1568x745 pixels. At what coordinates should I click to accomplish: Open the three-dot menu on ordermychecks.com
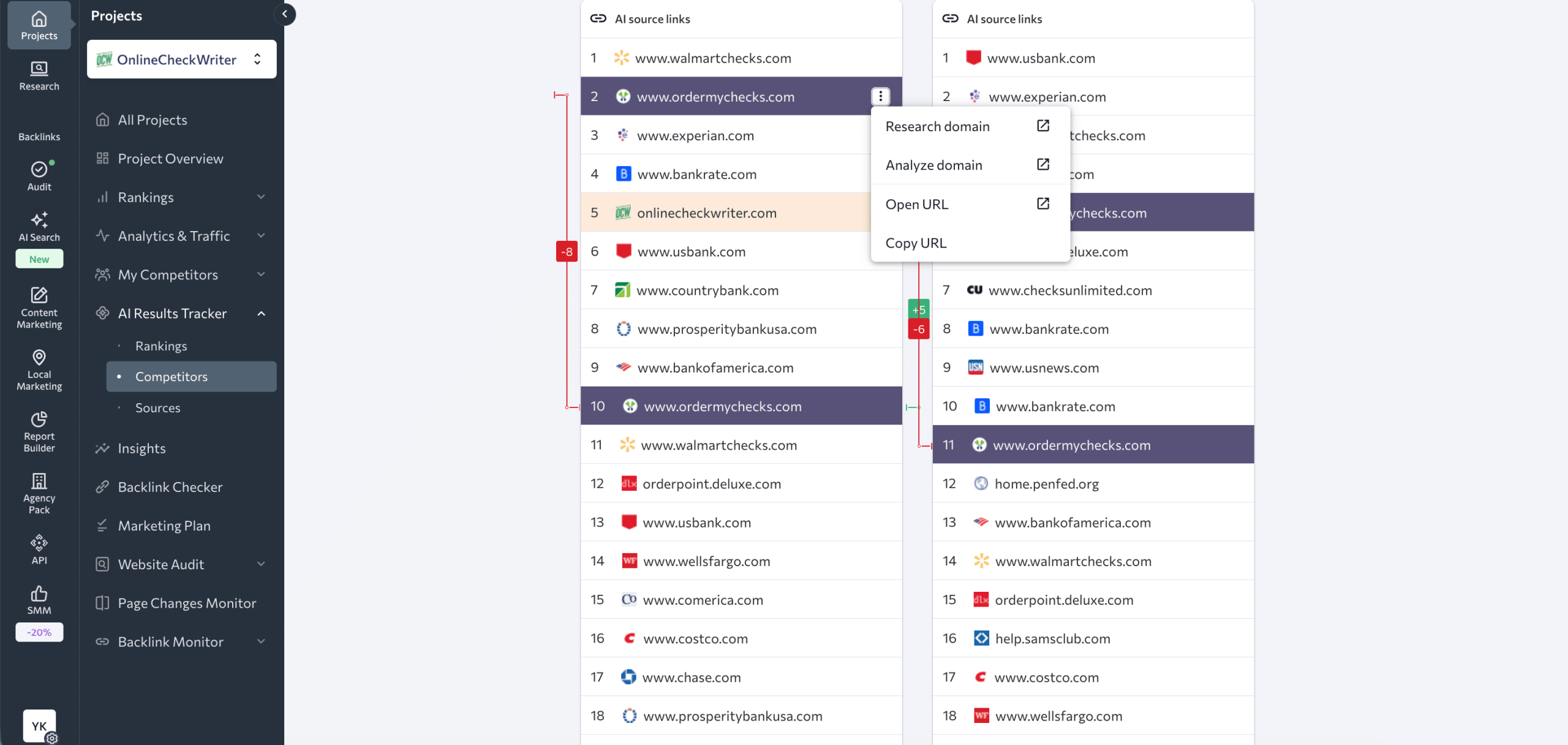point(880,96)
